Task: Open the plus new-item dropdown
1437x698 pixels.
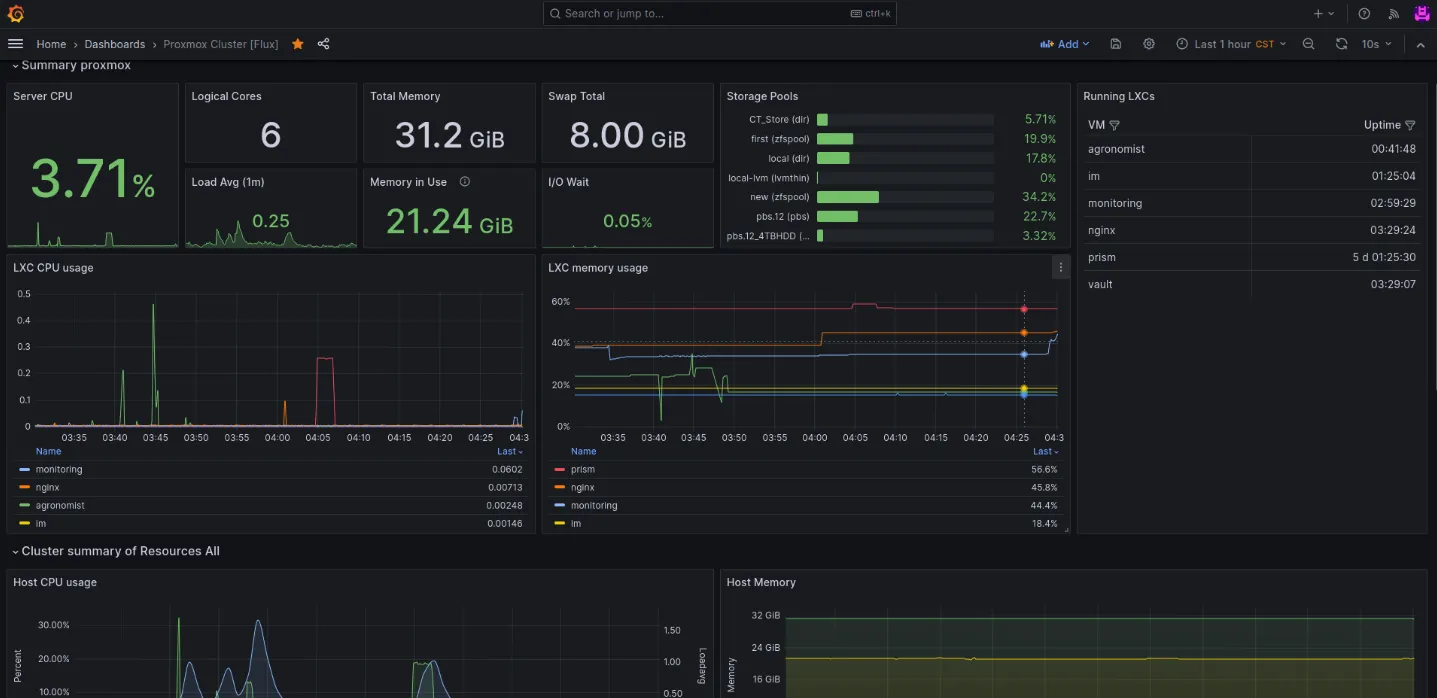Action: [1324, 14]
